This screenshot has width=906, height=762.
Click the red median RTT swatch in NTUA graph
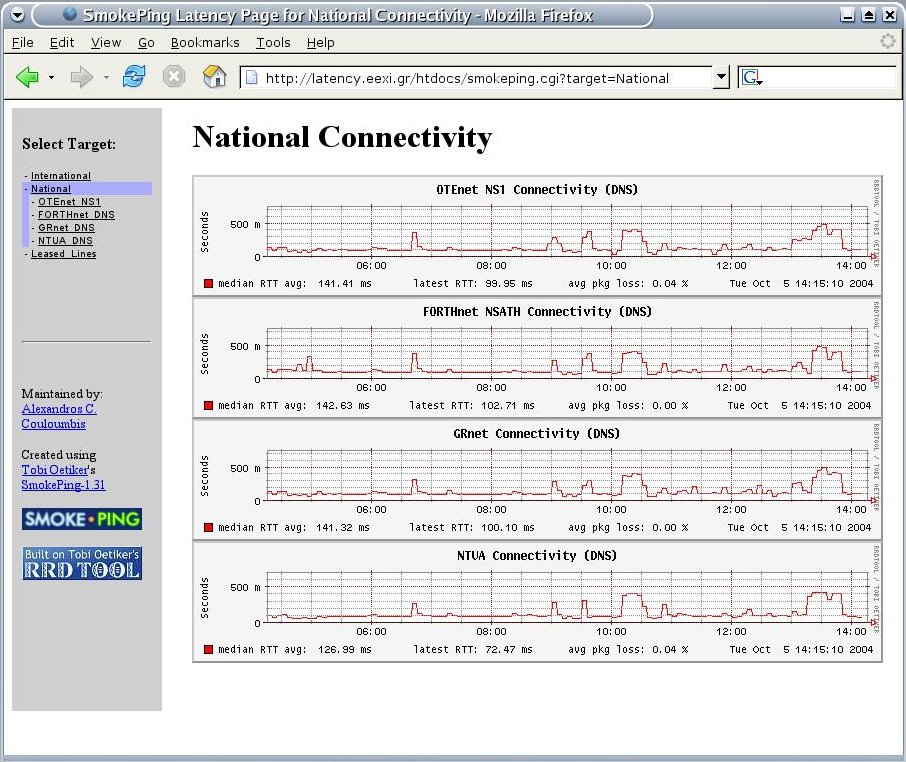point(209,649)
